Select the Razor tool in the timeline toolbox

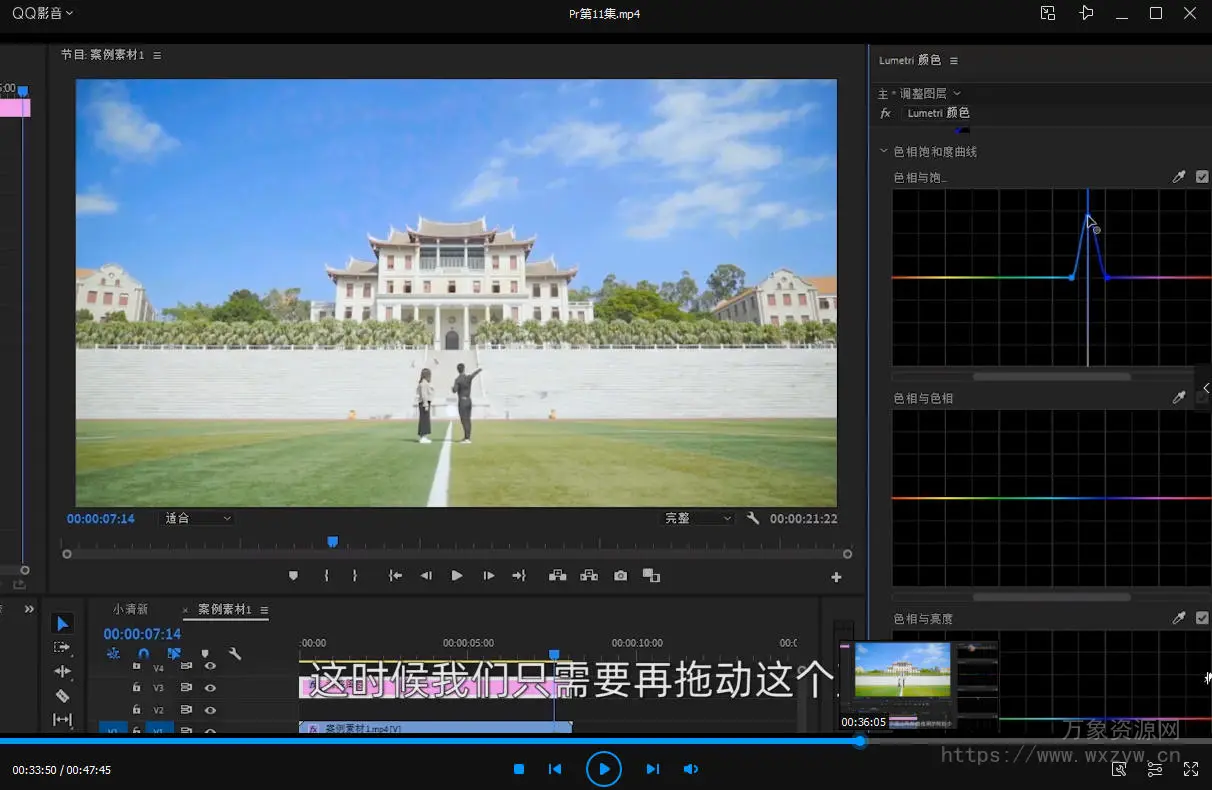(62, 695)
